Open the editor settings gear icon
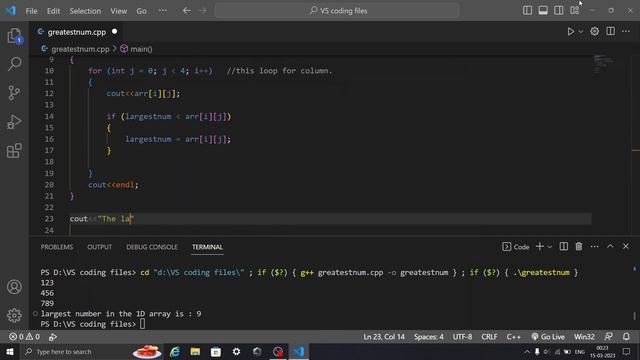The width and height of the screenshot is (640, 360). tap(595, 31)
